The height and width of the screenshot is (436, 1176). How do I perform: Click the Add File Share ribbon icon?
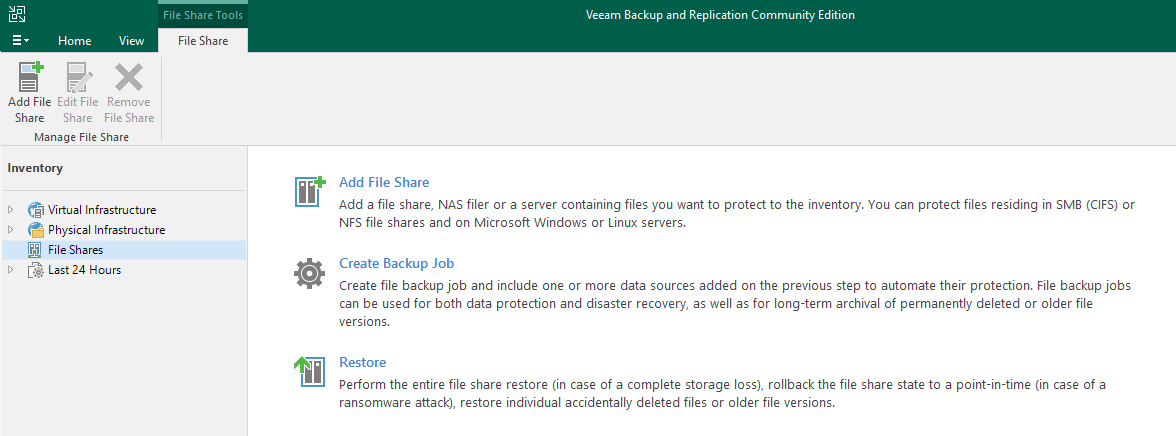[x=30, y=77]
